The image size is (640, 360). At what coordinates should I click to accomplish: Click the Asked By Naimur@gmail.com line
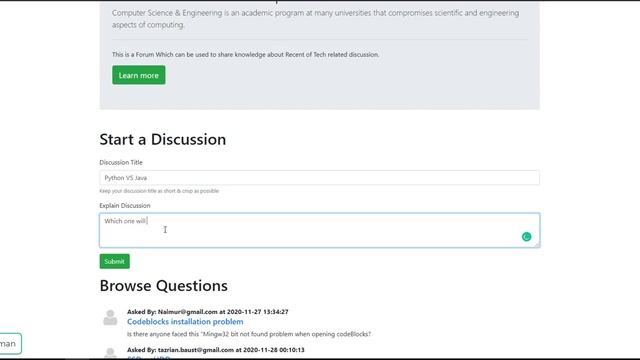207,312
